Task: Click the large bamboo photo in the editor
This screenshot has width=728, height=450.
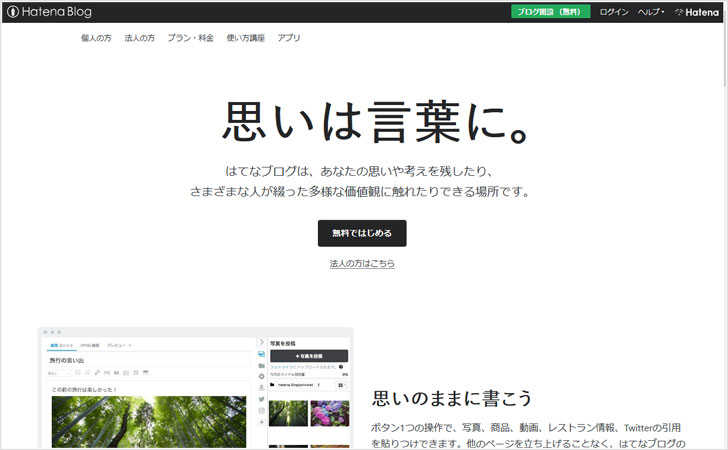Action: click(149, 422)
